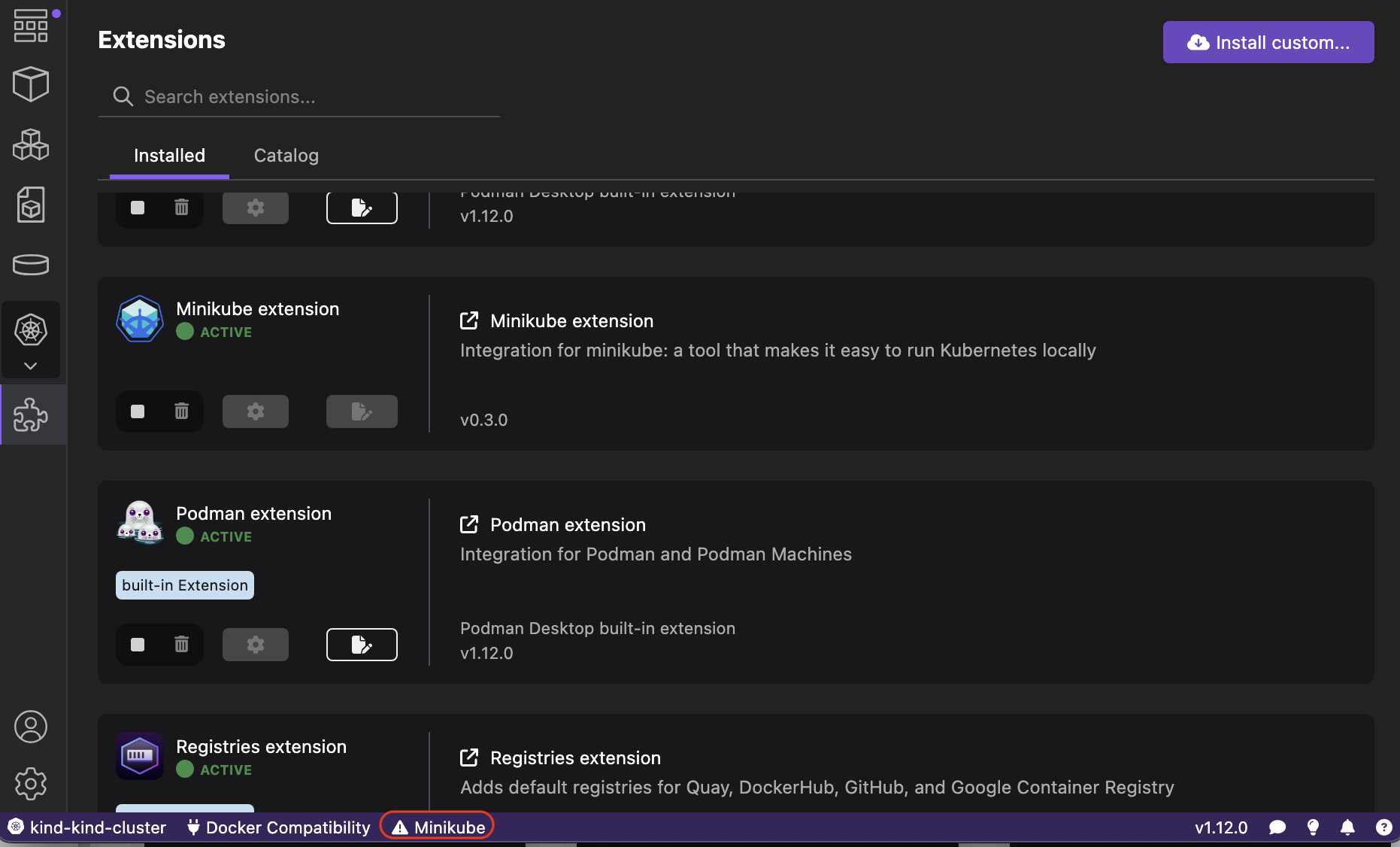Click the trash icon of the top extension card

click(x=182, y=208)
